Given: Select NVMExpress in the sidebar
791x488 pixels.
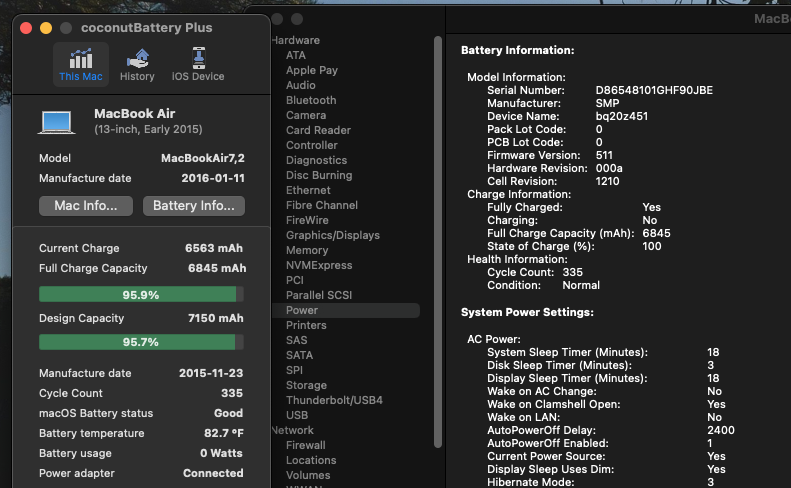Looking at the screenshot, I should click(319, 265).
